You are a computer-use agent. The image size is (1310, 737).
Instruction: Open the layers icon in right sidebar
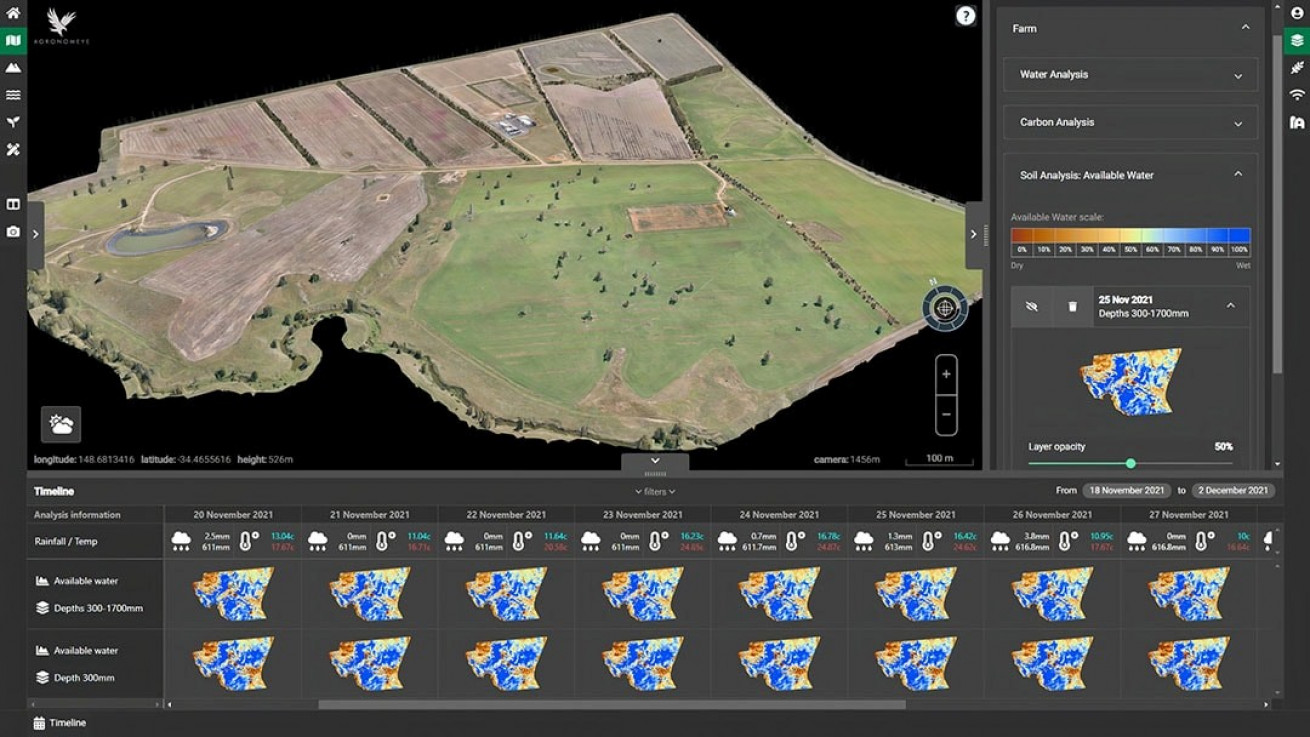tap(1297, 41)
